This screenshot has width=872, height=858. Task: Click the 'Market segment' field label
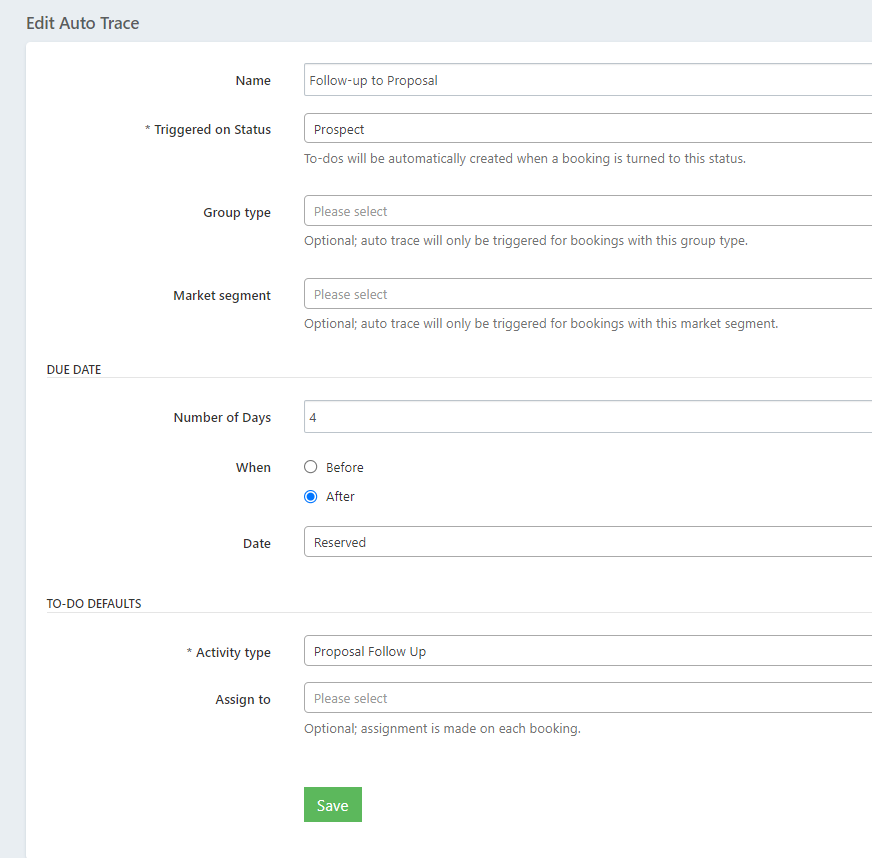pos(222,296)
